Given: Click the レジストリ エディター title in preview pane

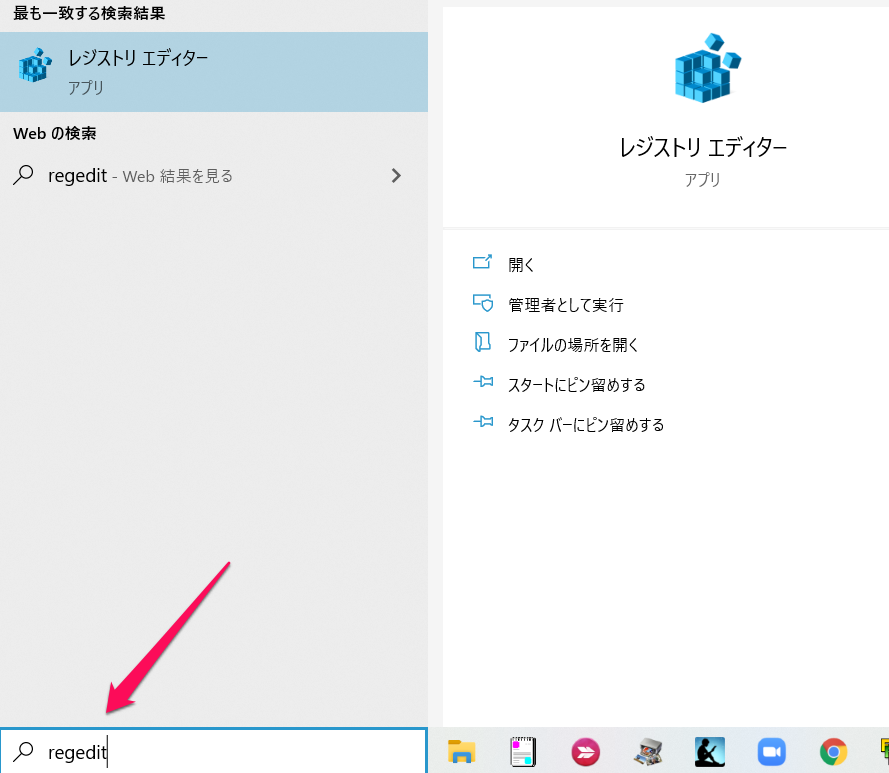Looking at the screenshot, I should (x=702, y=148).
